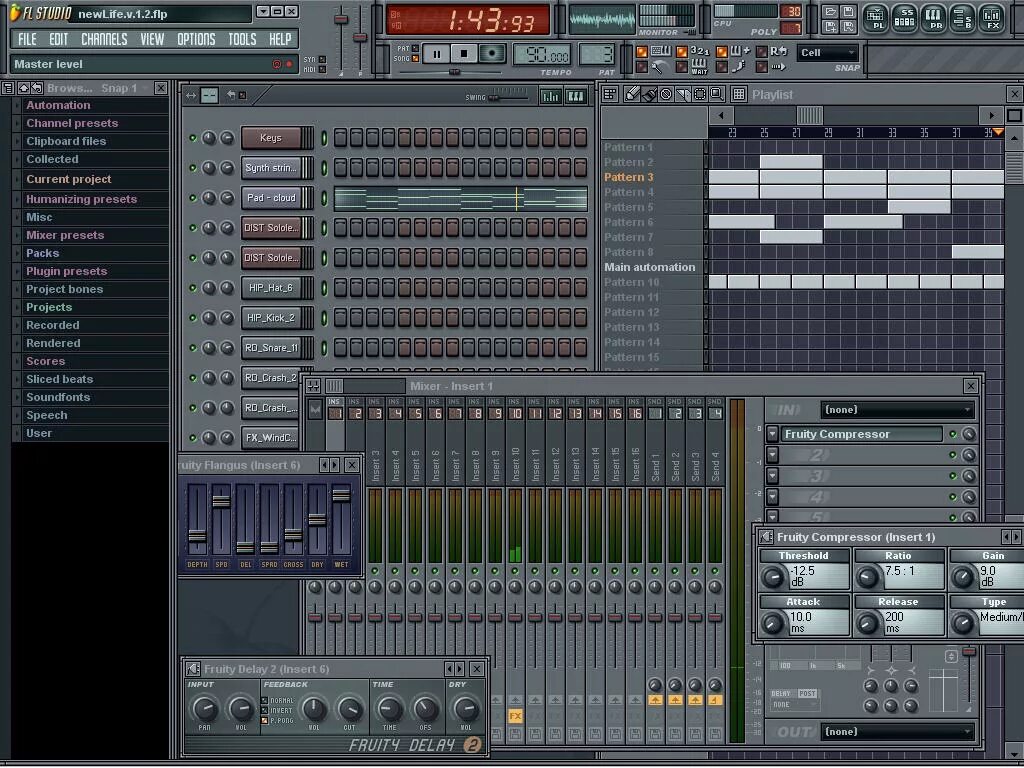Click the record button in transport
Image resolution: width=1024 pixels, height=768 pixels.
click(492, 54)
